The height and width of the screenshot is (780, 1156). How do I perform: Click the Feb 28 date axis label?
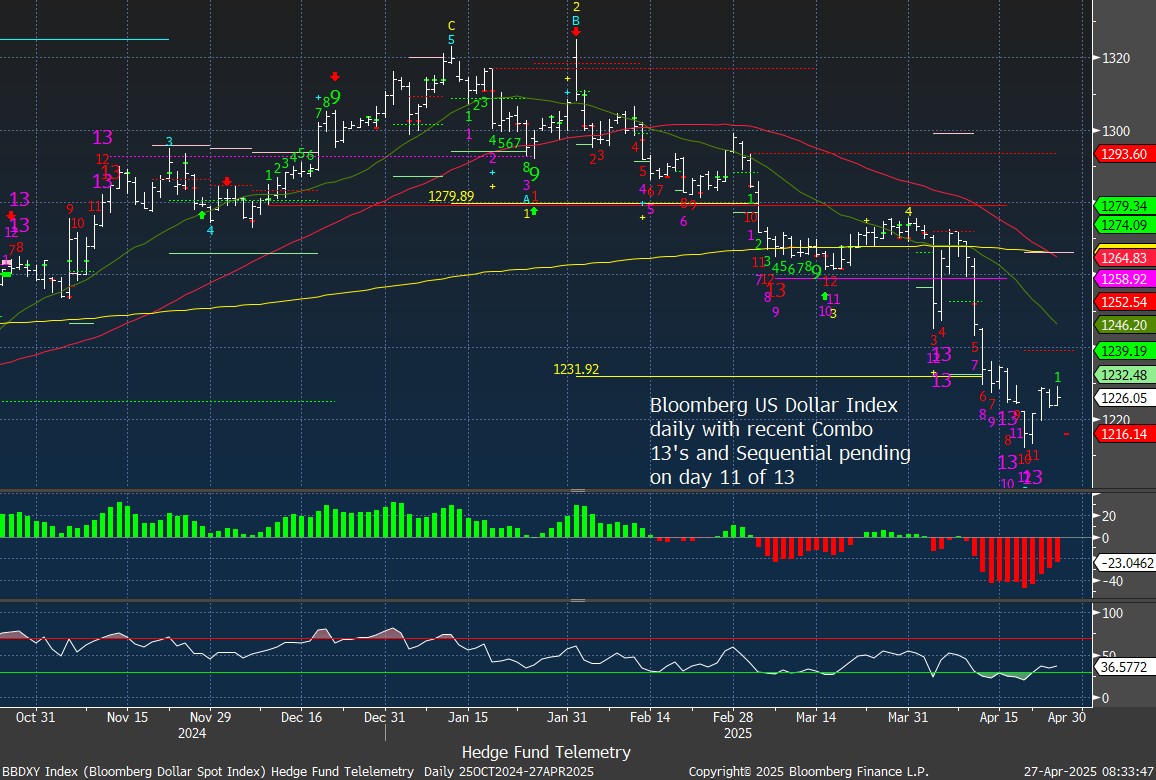tap(733, 717)
